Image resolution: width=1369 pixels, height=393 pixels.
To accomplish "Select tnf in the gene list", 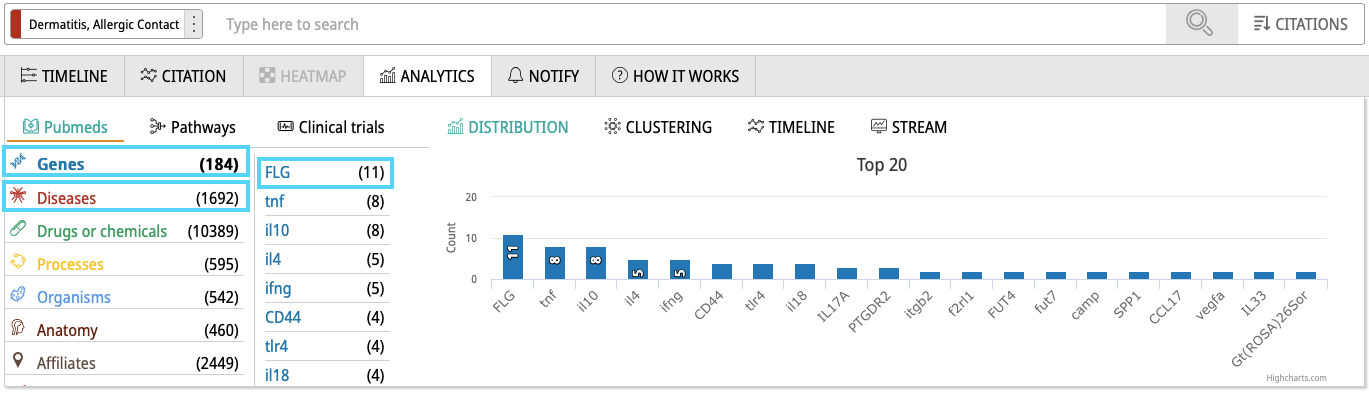I will (325, 202).
